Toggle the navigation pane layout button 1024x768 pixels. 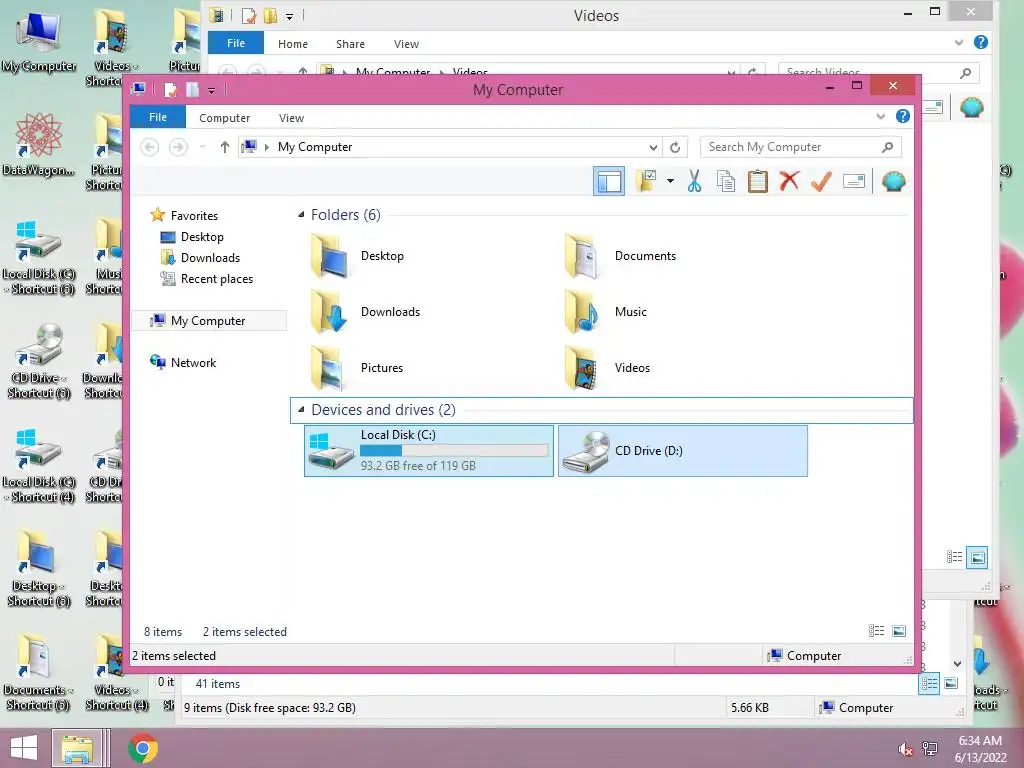[609, 182]
